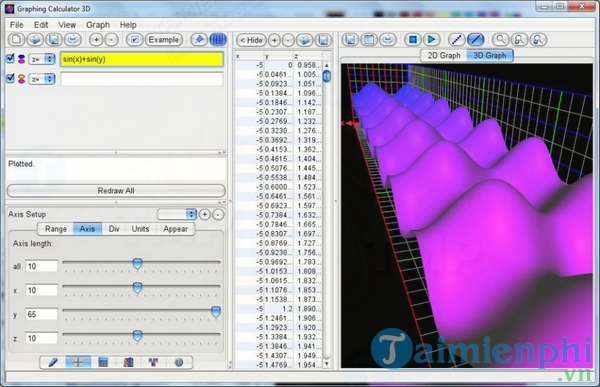600x387 pixels.
Task: Open the purple variables panel icon at bottom
Action: 153,362
